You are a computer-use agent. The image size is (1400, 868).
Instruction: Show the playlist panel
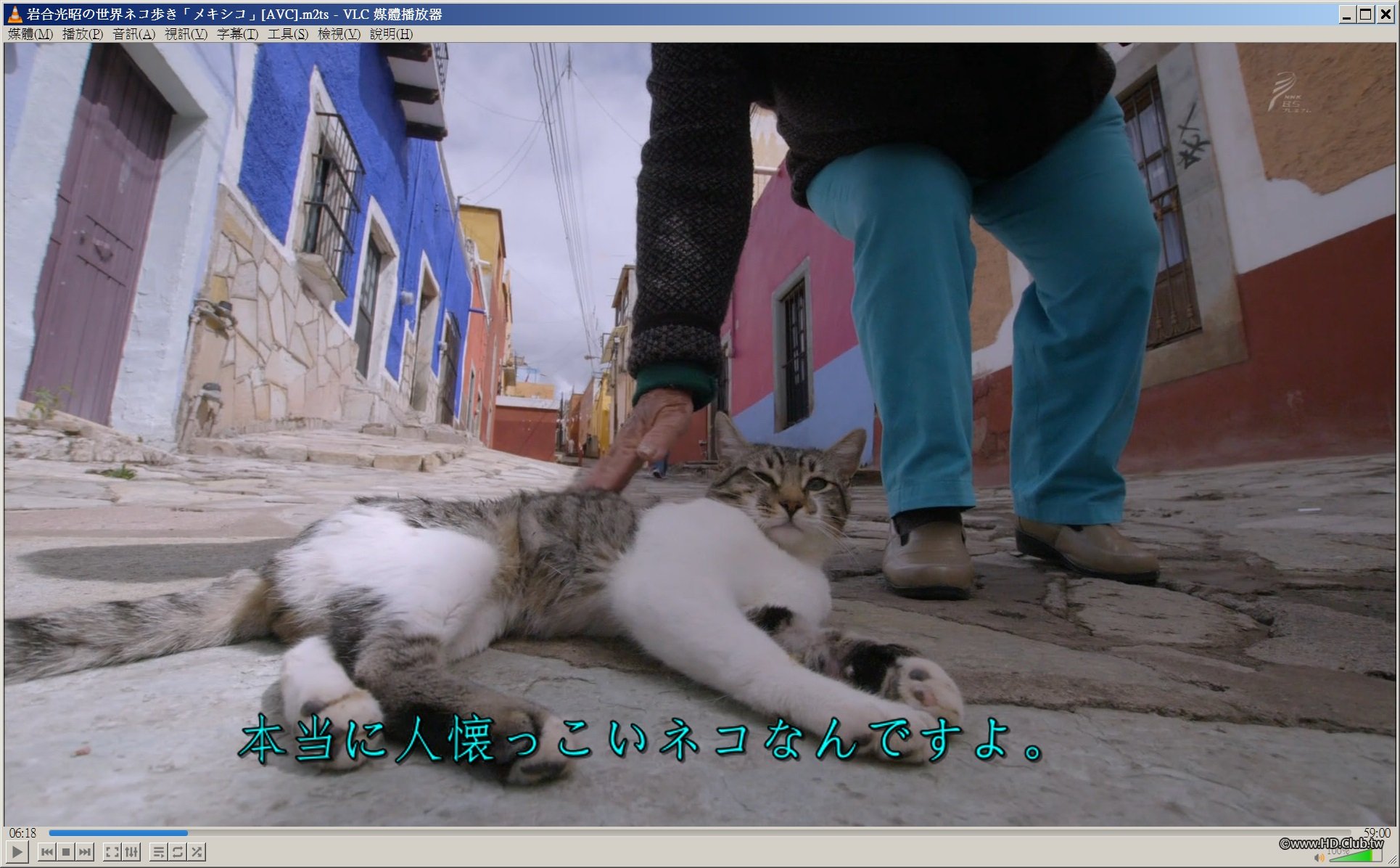pyautogui.click(x=158, y=852)
